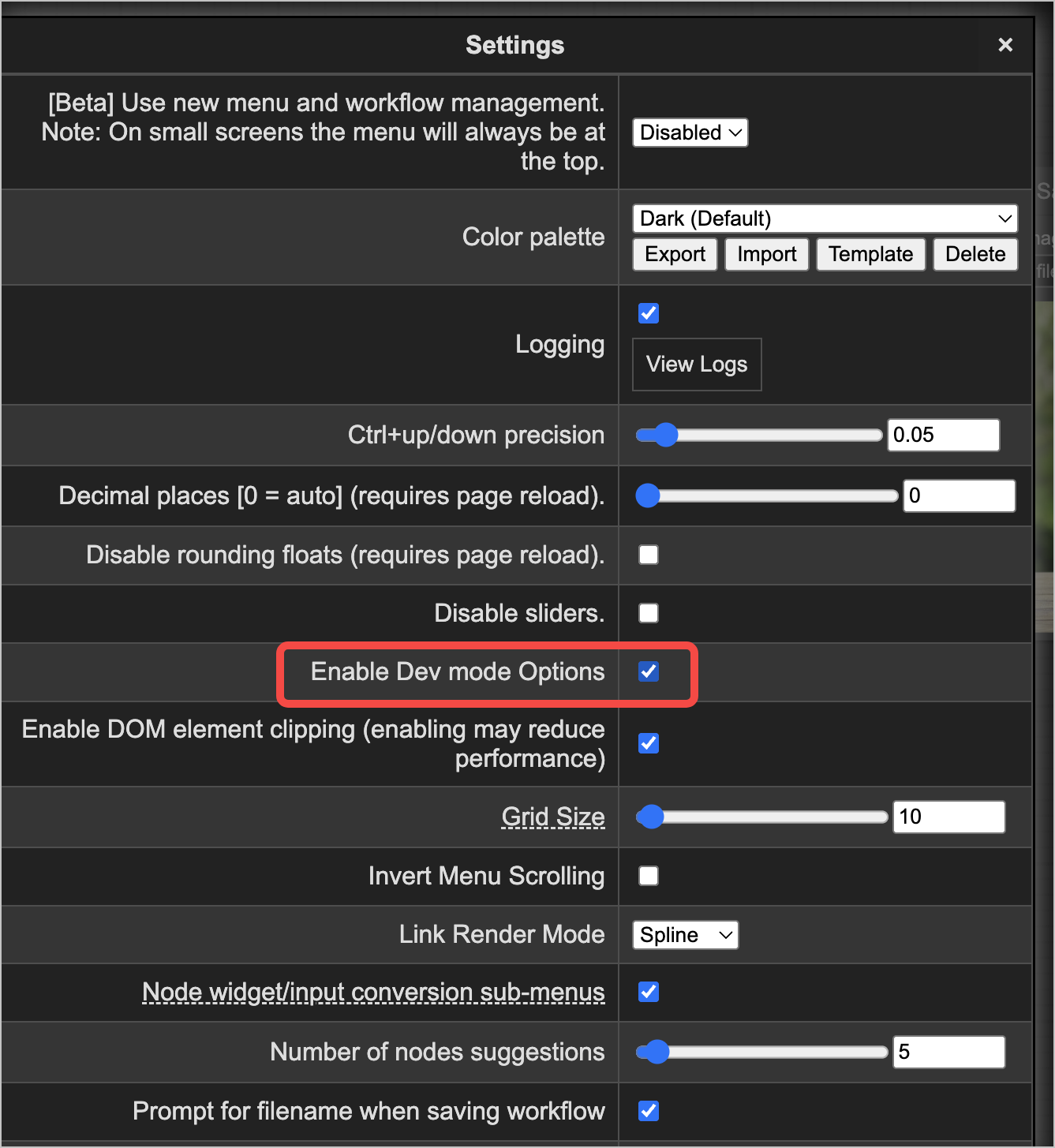
Task: Toggle Node widget/input conversion sub-menus checkbox
Action: (x=649, y=992)
